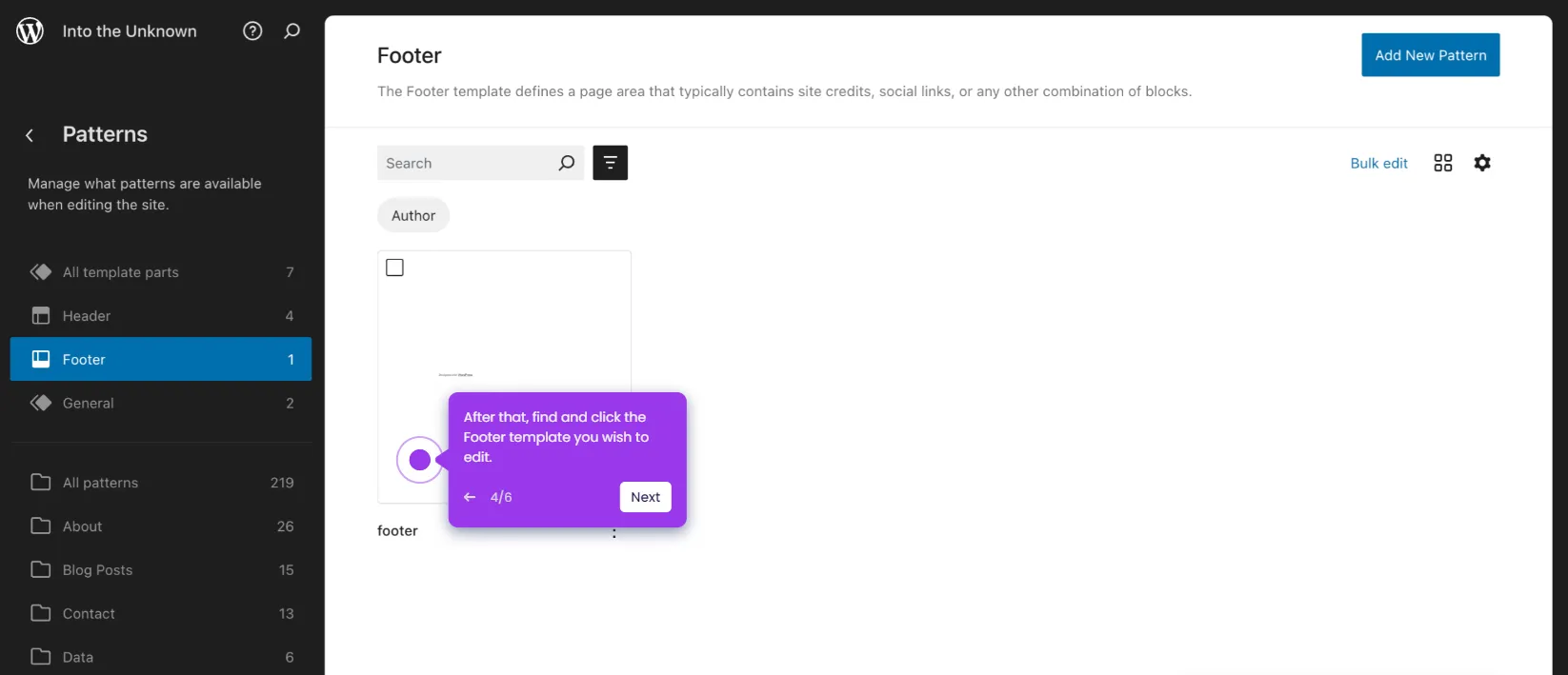Open view options gear icon
The height and width of the screenshot is (675, 1568).
(x=1482, y=163)
